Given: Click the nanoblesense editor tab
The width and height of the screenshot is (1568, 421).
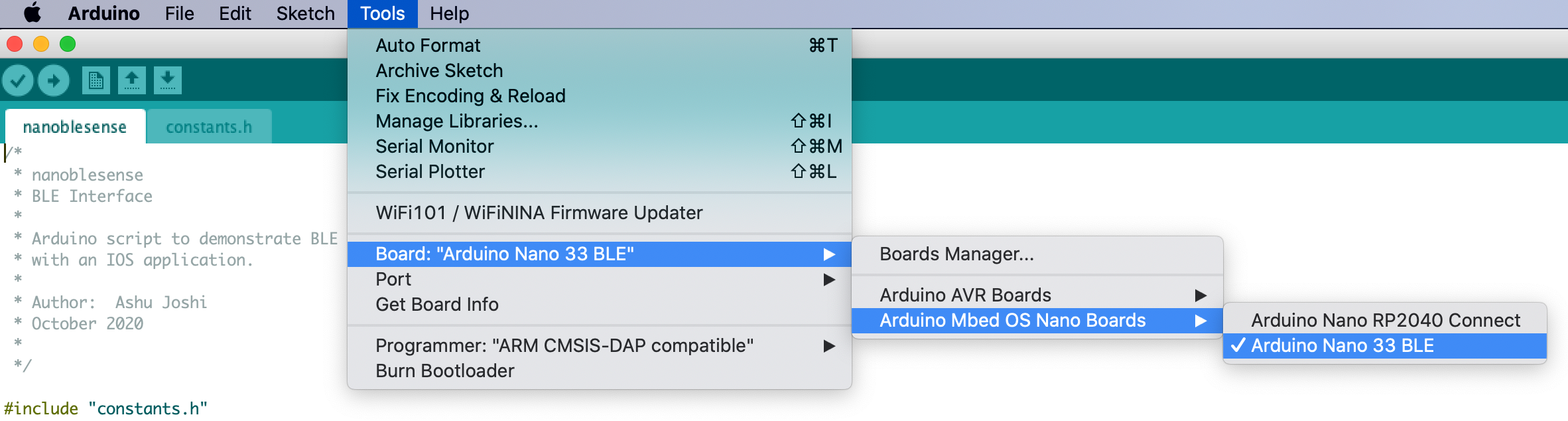Looking at the screenshot, I should (75, 127).
